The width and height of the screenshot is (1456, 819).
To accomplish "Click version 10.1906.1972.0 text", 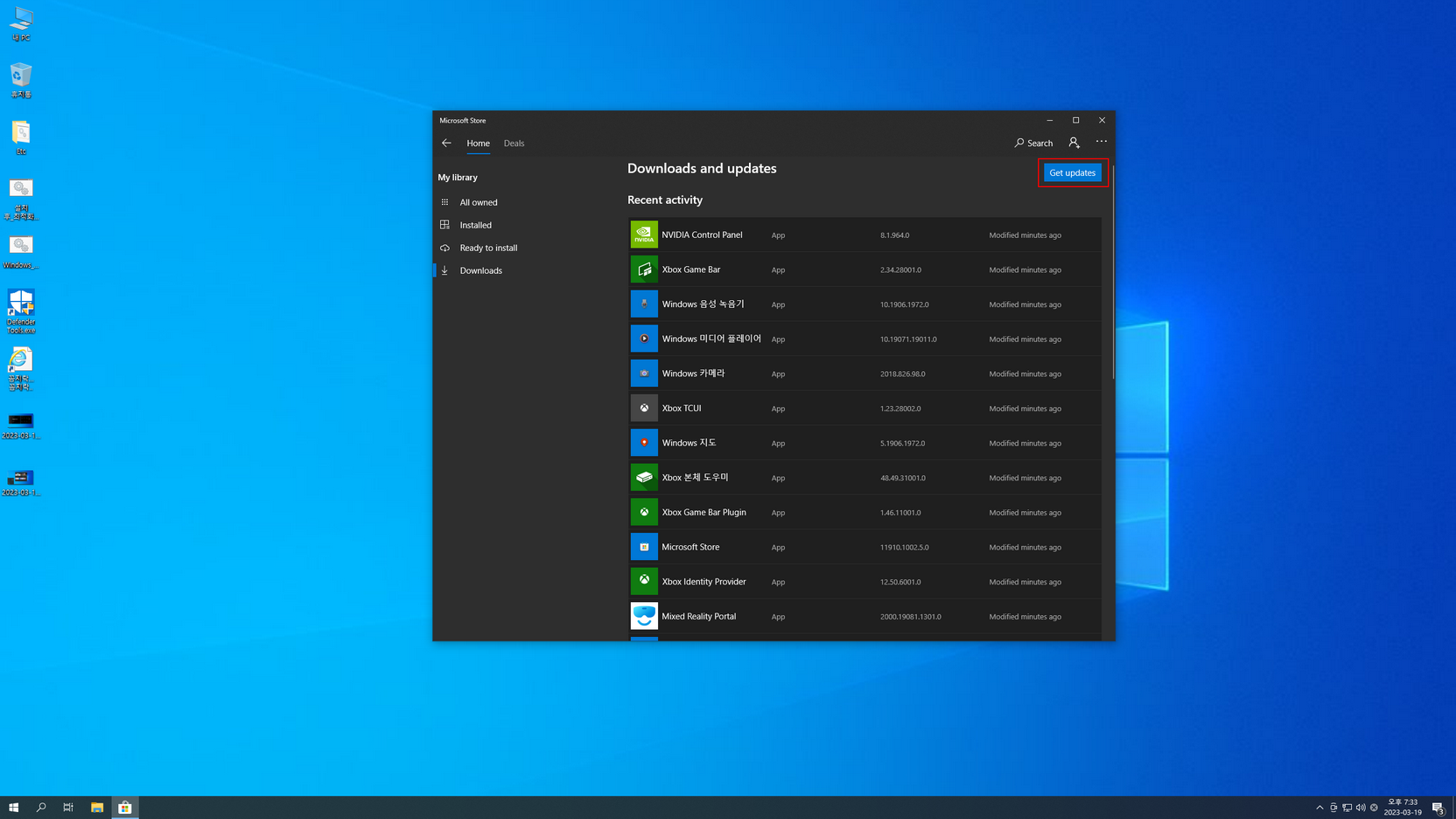I will click(905, 304).
